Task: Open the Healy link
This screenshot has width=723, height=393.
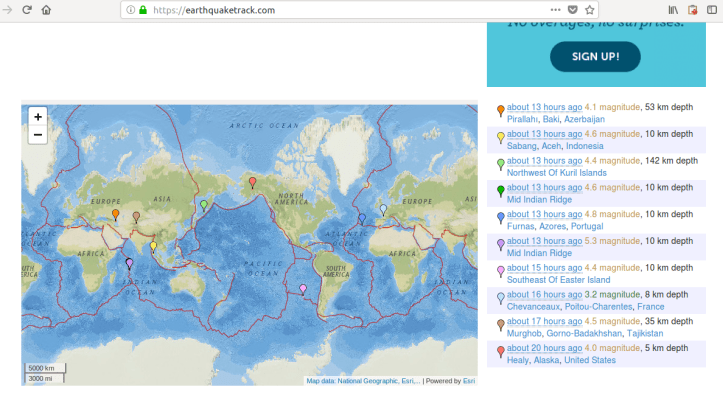Action: pos(517,360)
